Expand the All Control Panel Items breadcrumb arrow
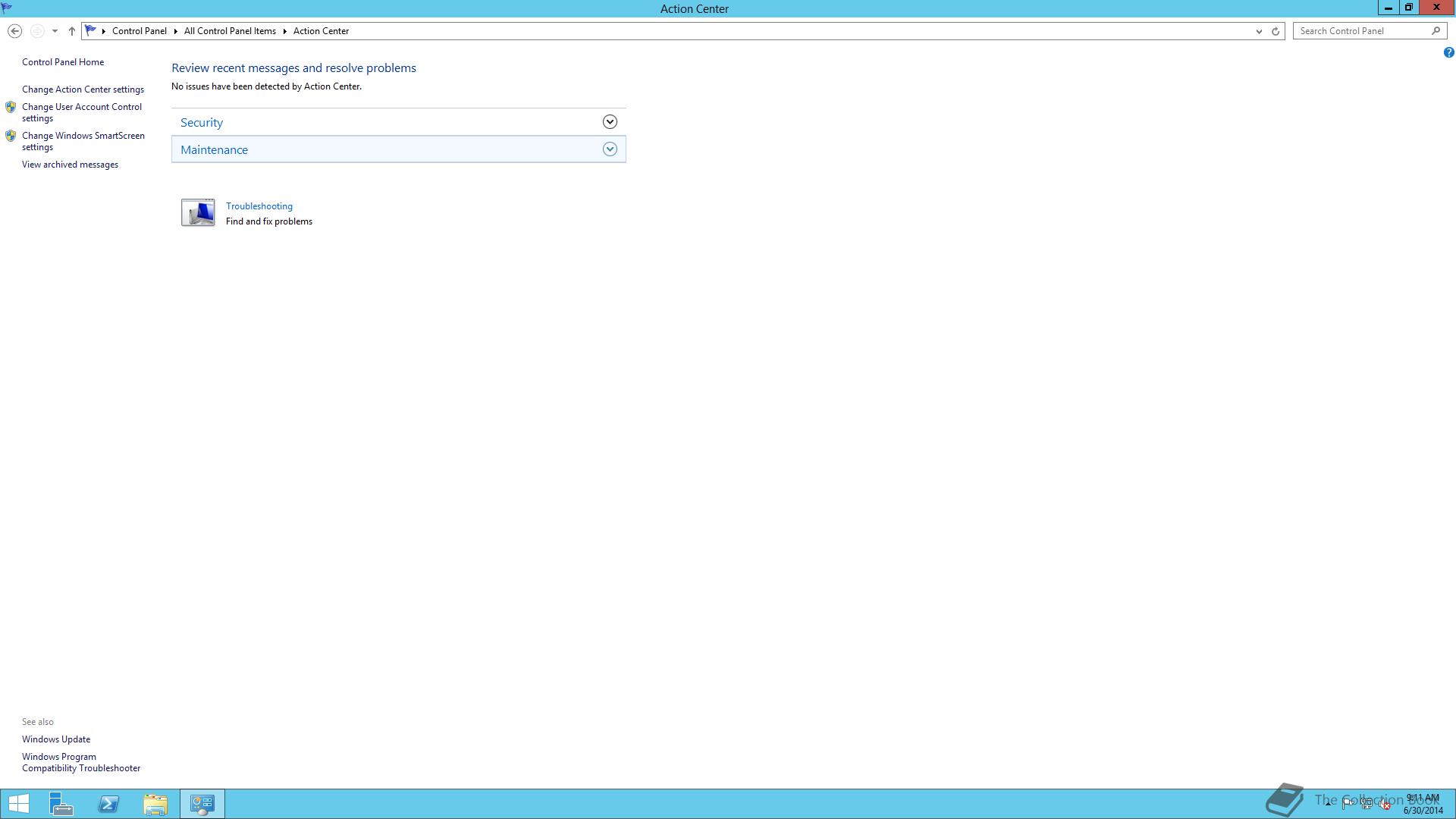This screenshot has height=819, width=1456. click(284, 31)
